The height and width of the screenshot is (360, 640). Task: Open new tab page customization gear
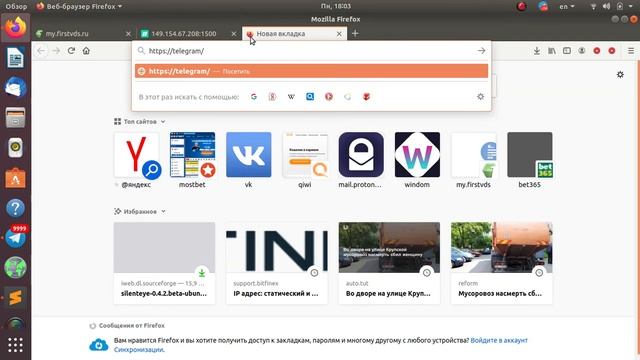click(620, 74)
